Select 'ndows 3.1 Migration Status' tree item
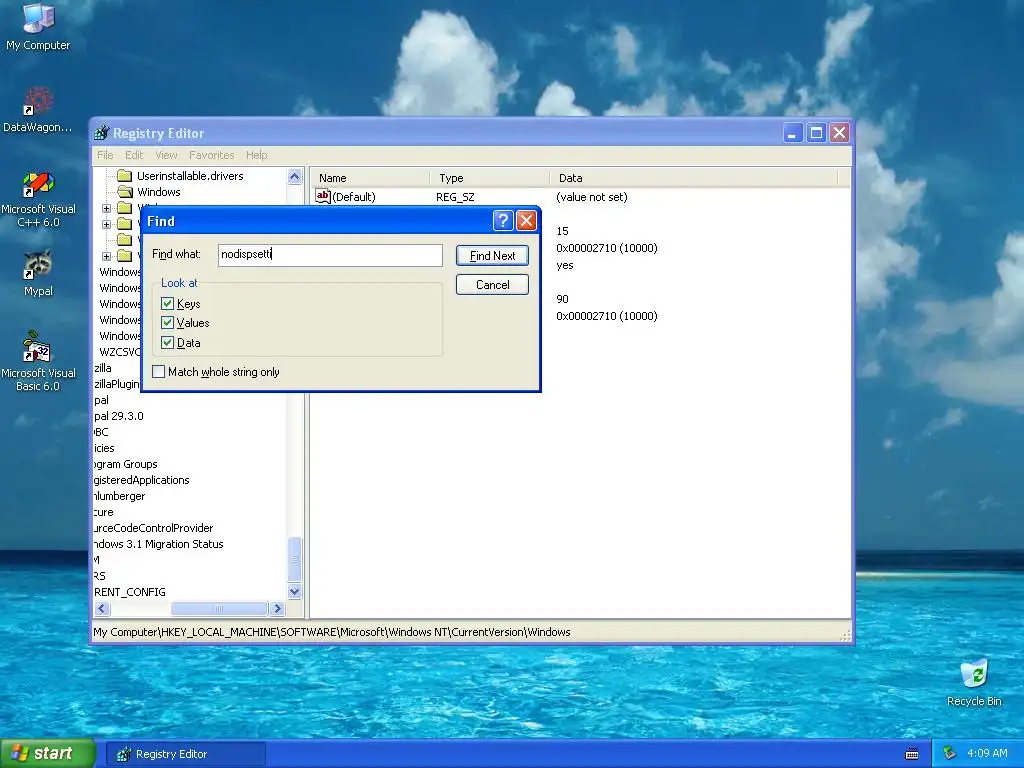 pyautogui.click(x=159, y=544)
